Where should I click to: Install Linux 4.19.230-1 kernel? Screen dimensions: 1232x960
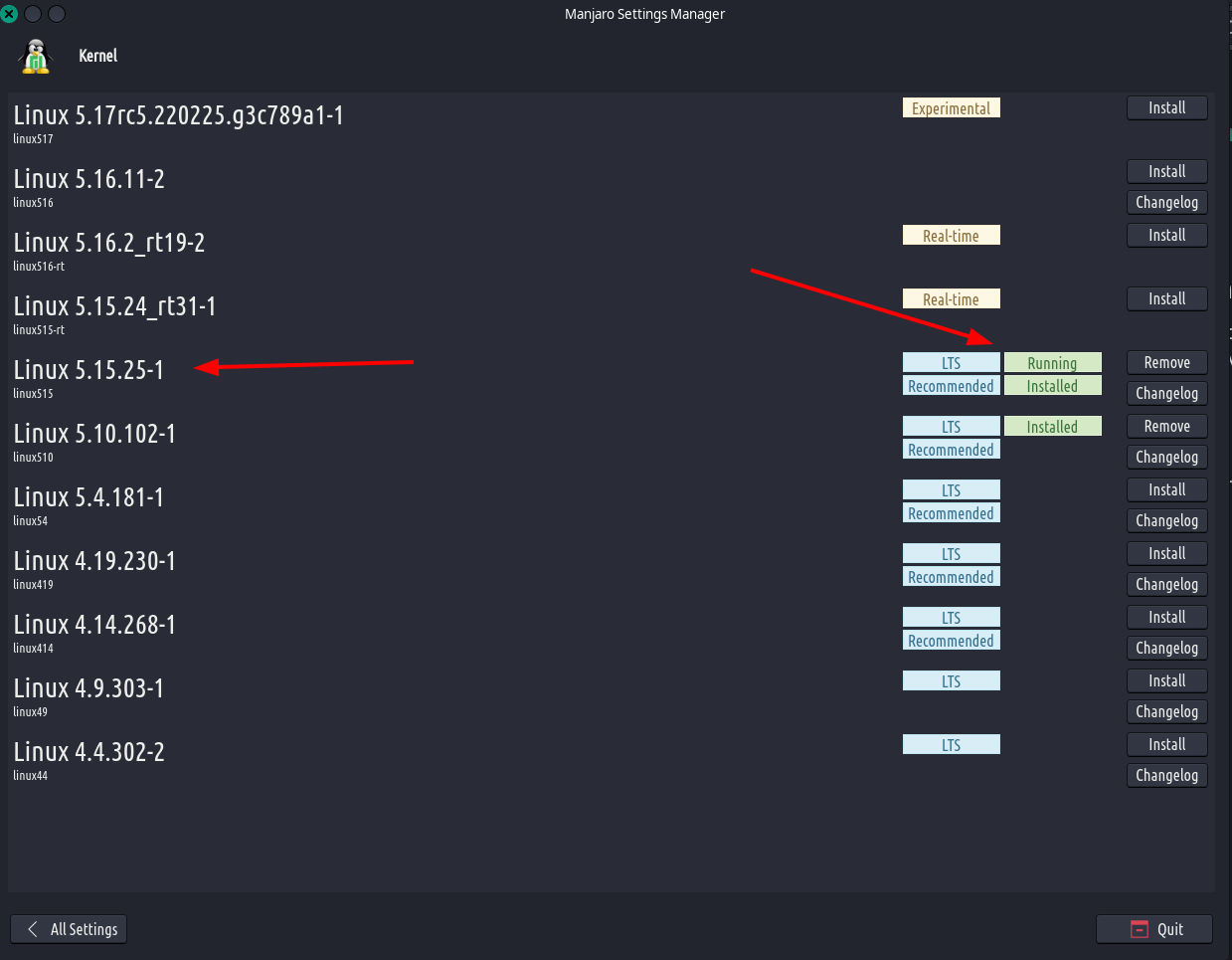coord(1167,553)
